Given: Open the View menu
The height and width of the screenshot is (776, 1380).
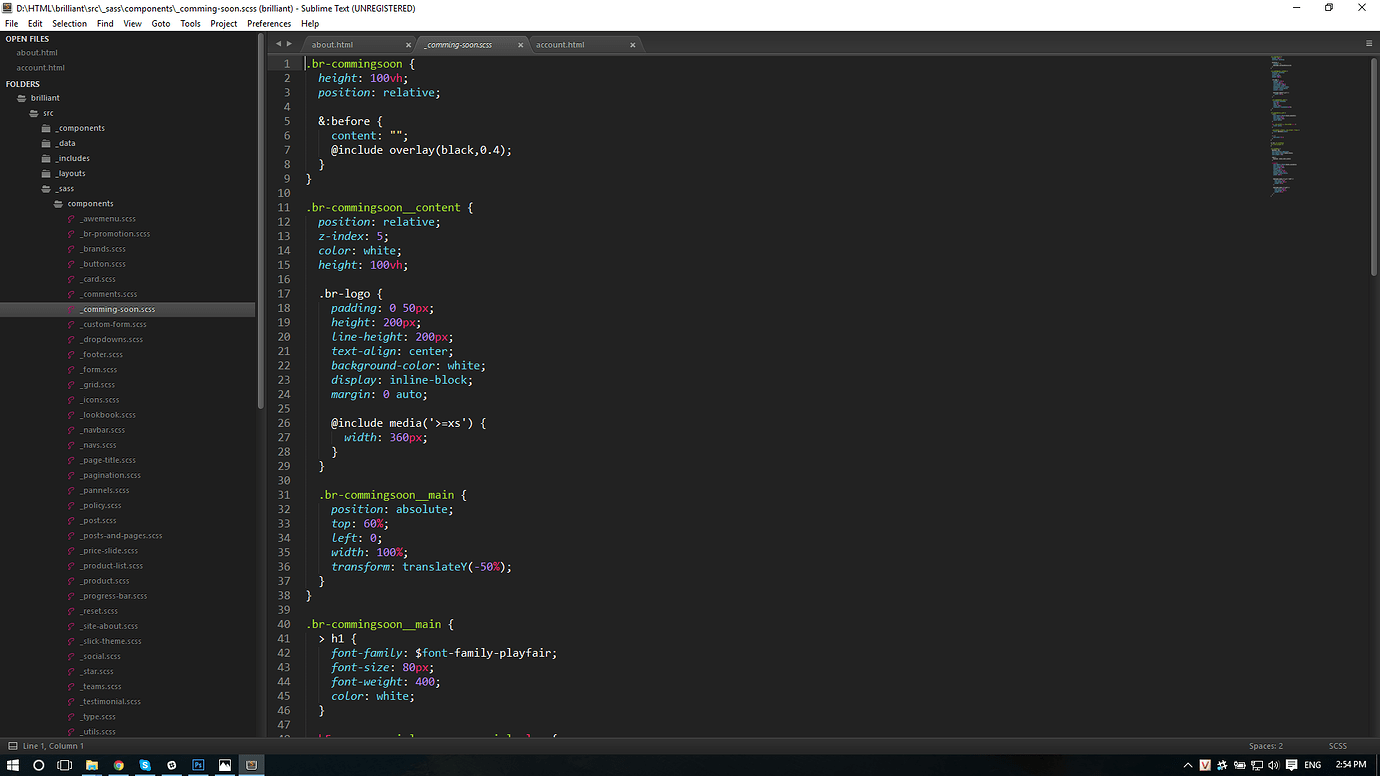Looking at the screenshot, I should 132,23.
